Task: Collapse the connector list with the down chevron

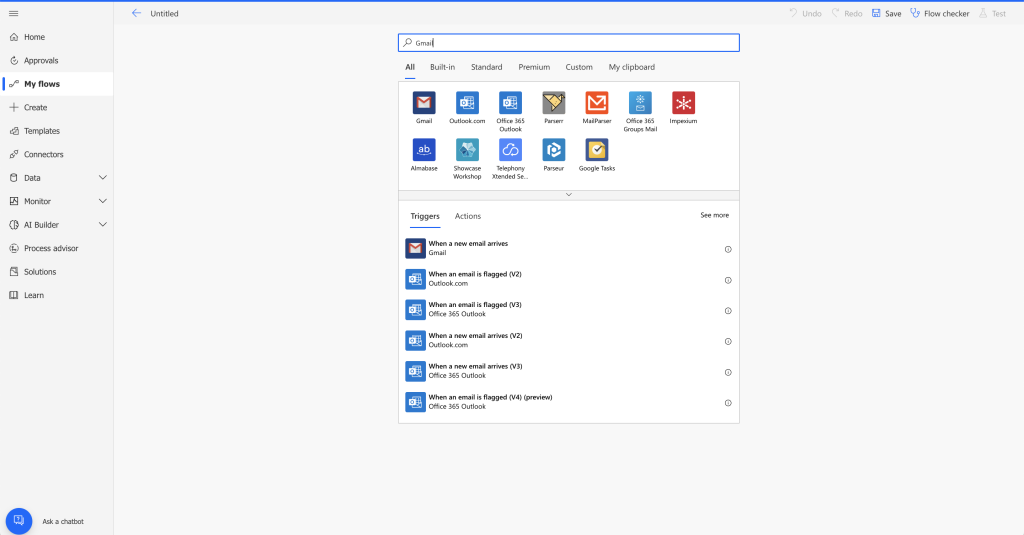Action: point(569,195)
